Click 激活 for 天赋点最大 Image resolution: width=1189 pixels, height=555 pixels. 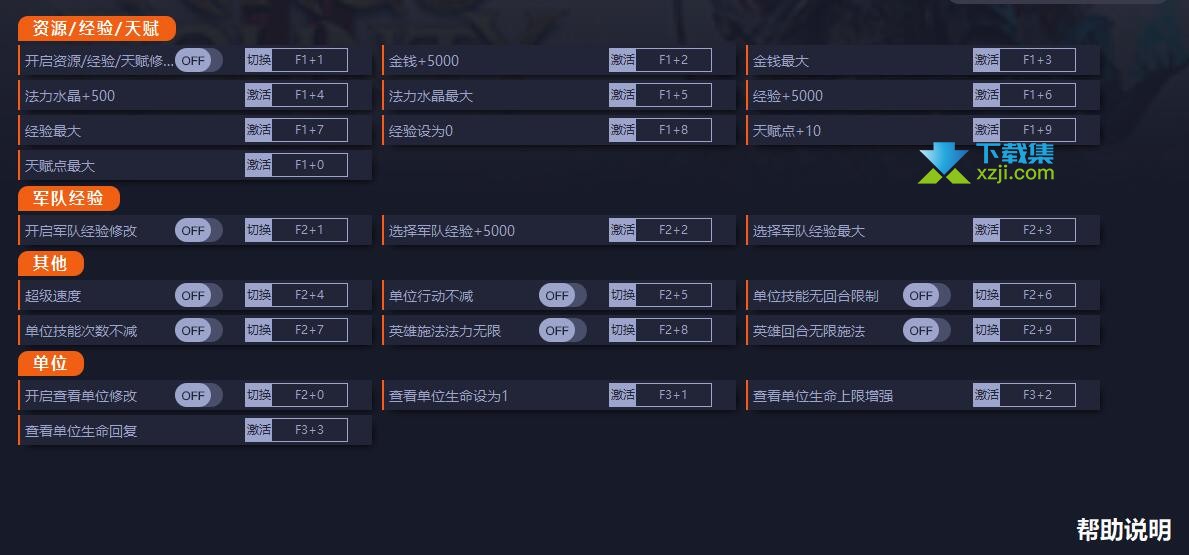259,165
